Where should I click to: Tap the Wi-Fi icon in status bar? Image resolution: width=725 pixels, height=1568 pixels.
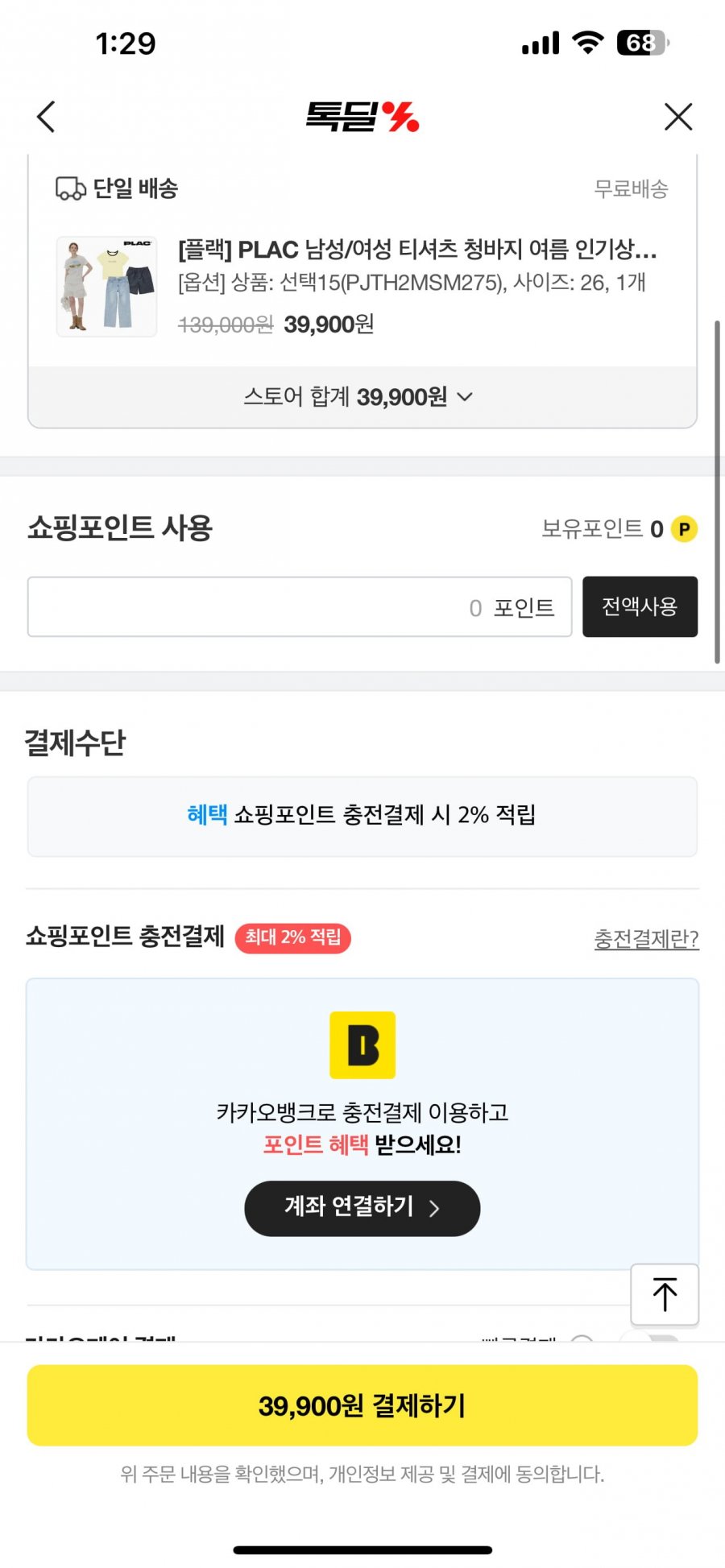(588, 43)
